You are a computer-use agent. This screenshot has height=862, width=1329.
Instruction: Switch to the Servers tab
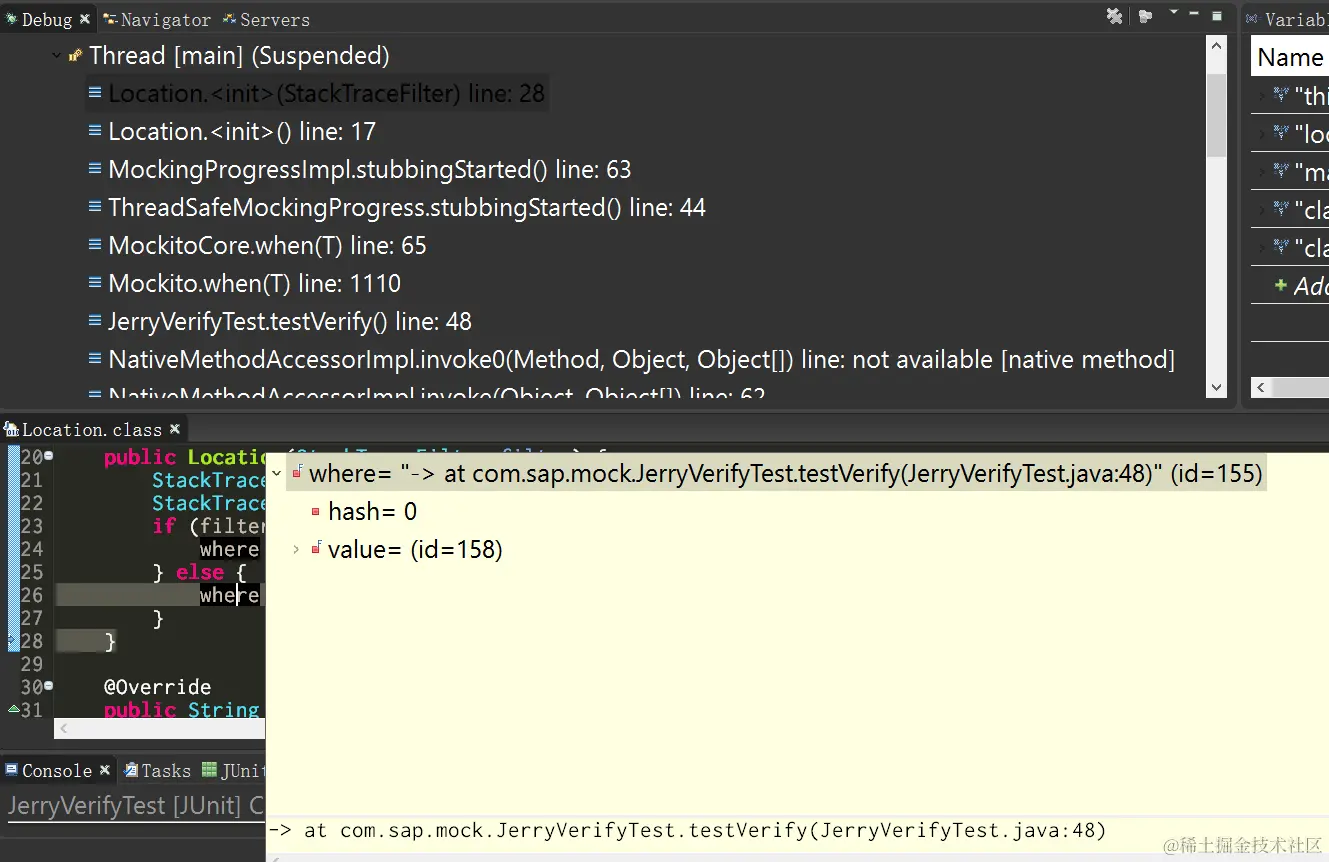(x=266, y=19)
